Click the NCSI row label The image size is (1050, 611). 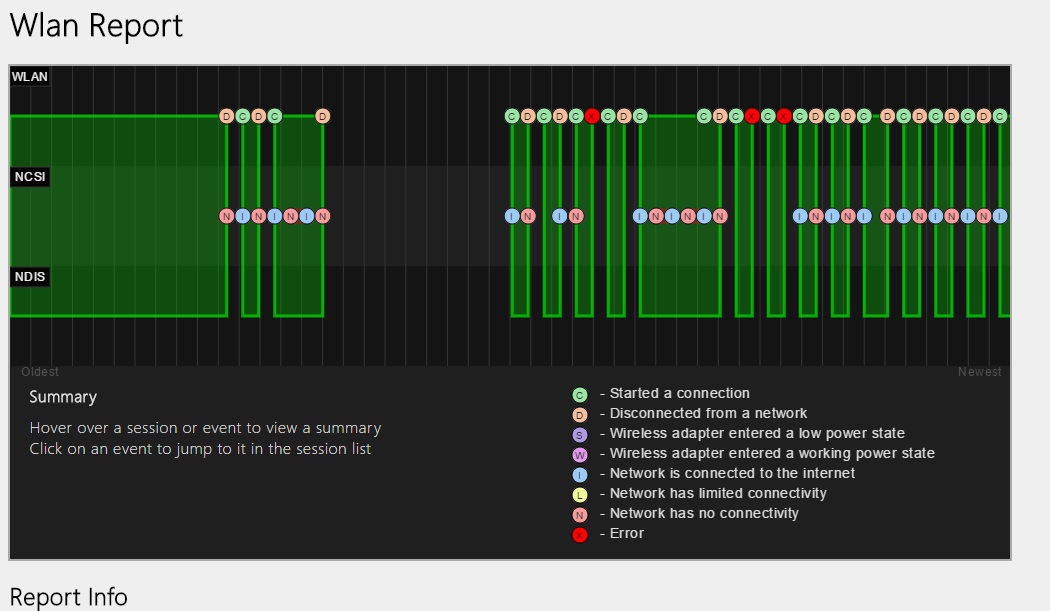[30, 177]
